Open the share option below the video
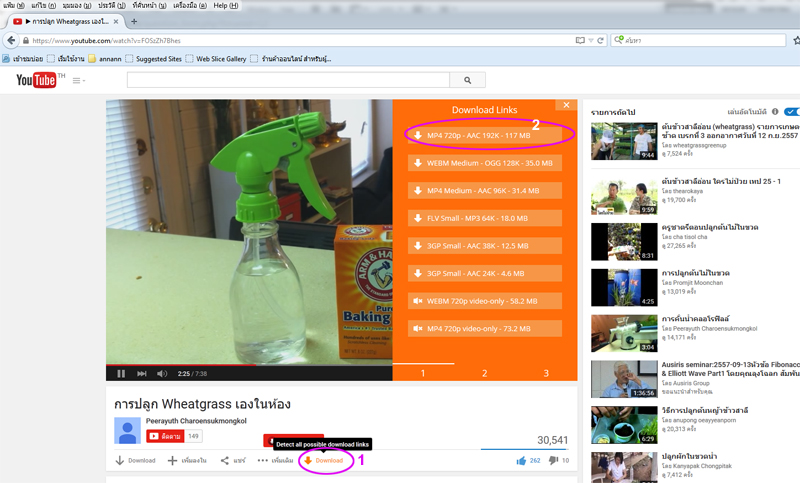This screenshot has height=483, width=800. click(x=233, y=461)
